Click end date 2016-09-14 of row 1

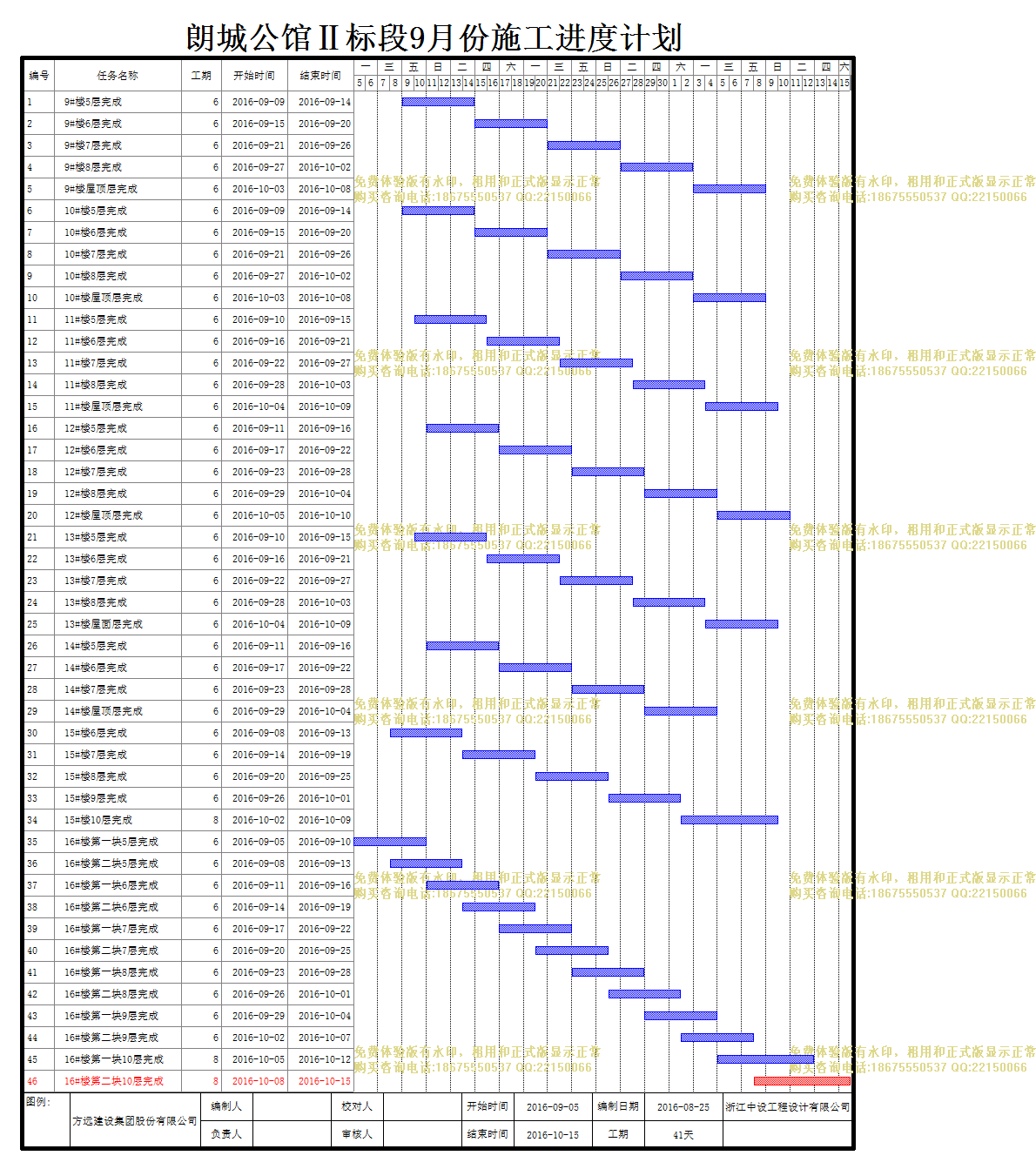(325, 102)
